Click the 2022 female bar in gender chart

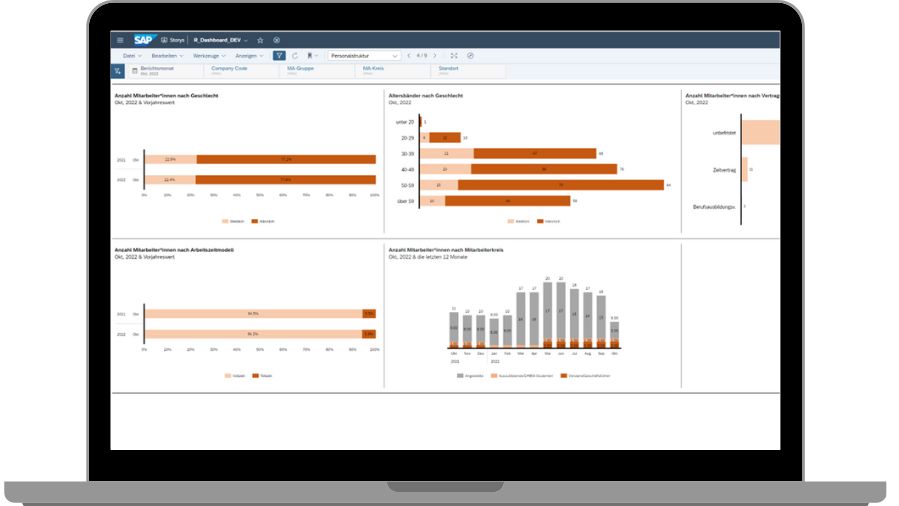click(170, 180)
